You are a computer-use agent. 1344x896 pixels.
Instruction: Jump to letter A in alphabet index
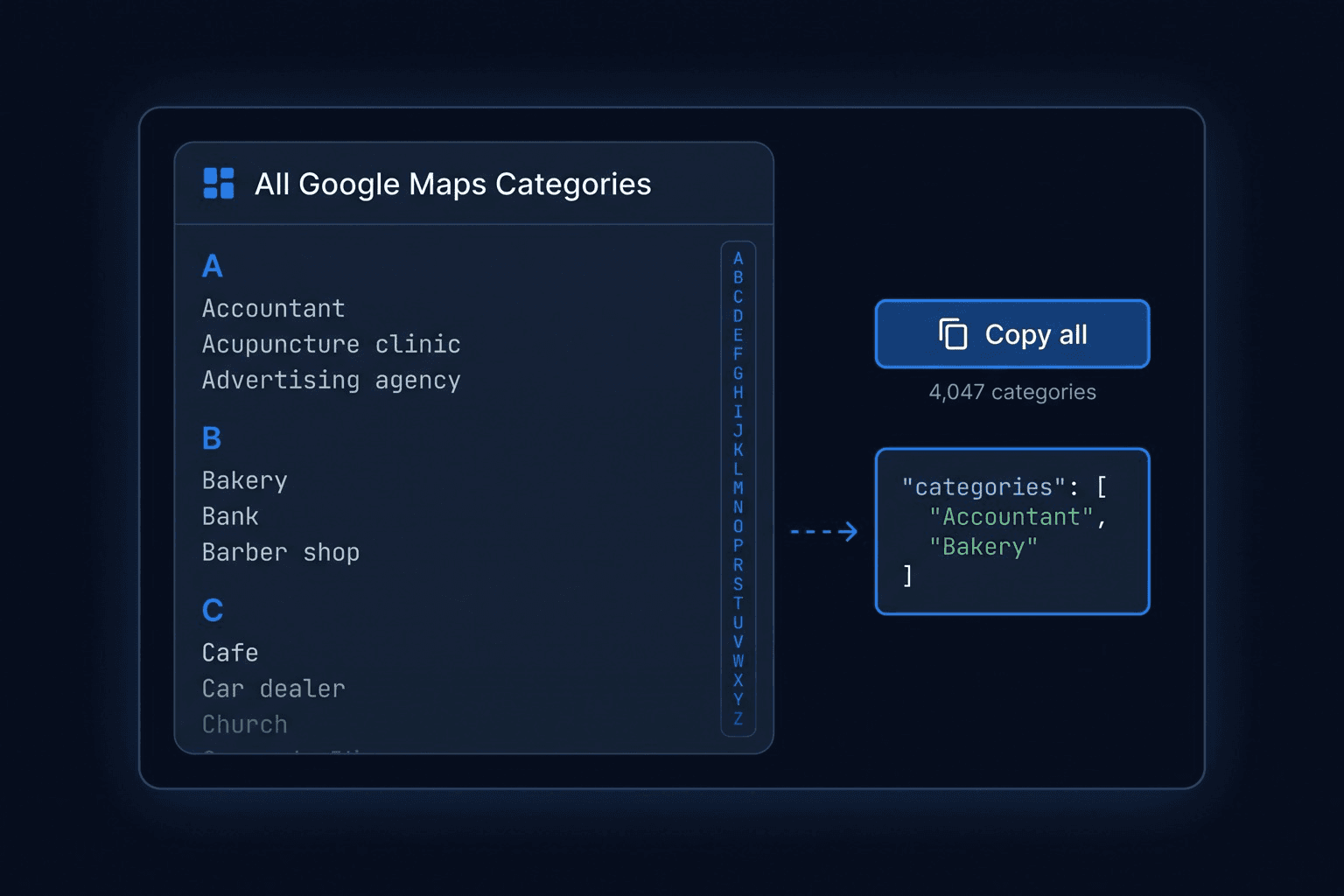[738, 258]
